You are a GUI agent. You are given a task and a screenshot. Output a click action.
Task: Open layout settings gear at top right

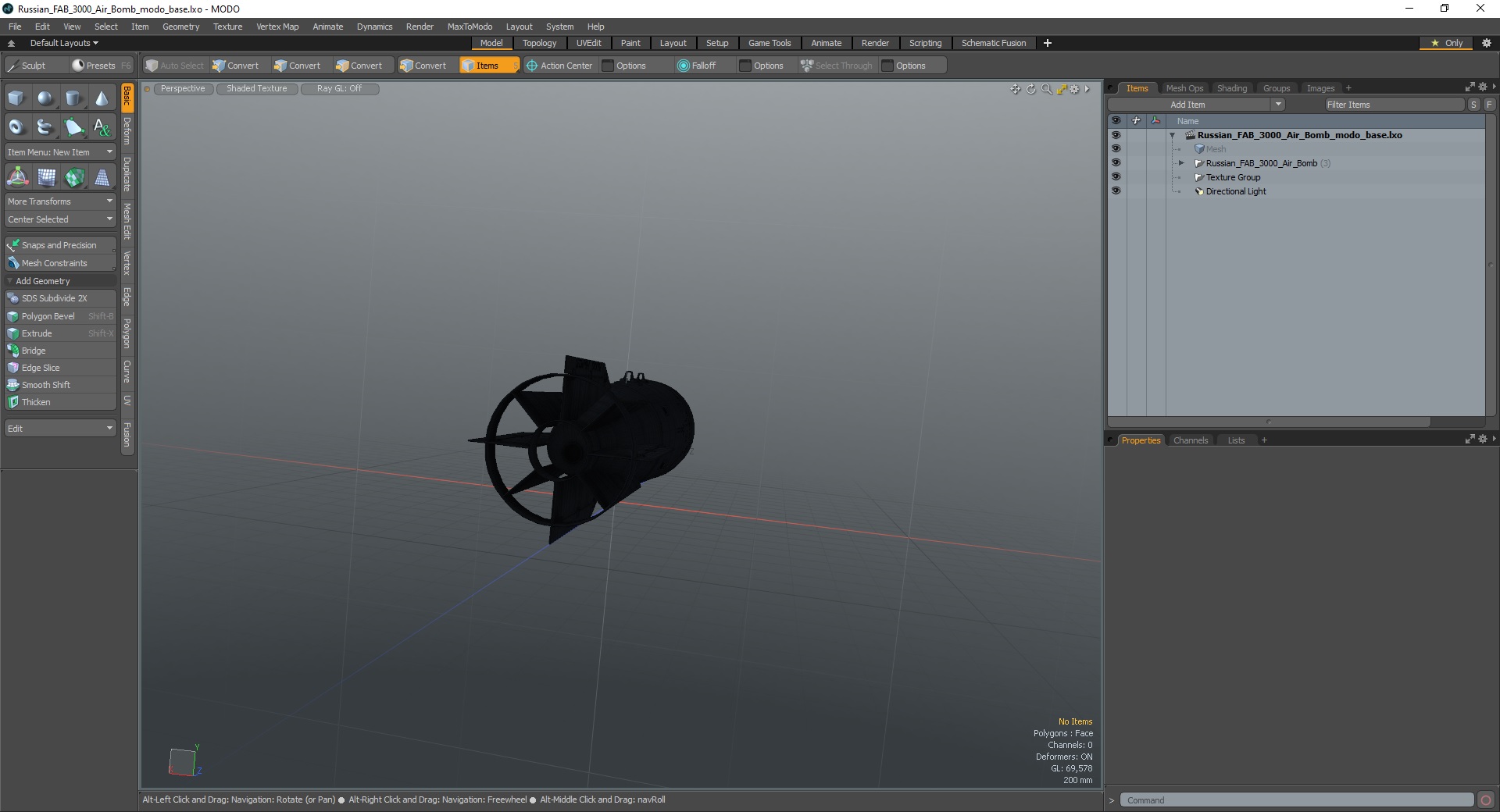point(1487,43)
